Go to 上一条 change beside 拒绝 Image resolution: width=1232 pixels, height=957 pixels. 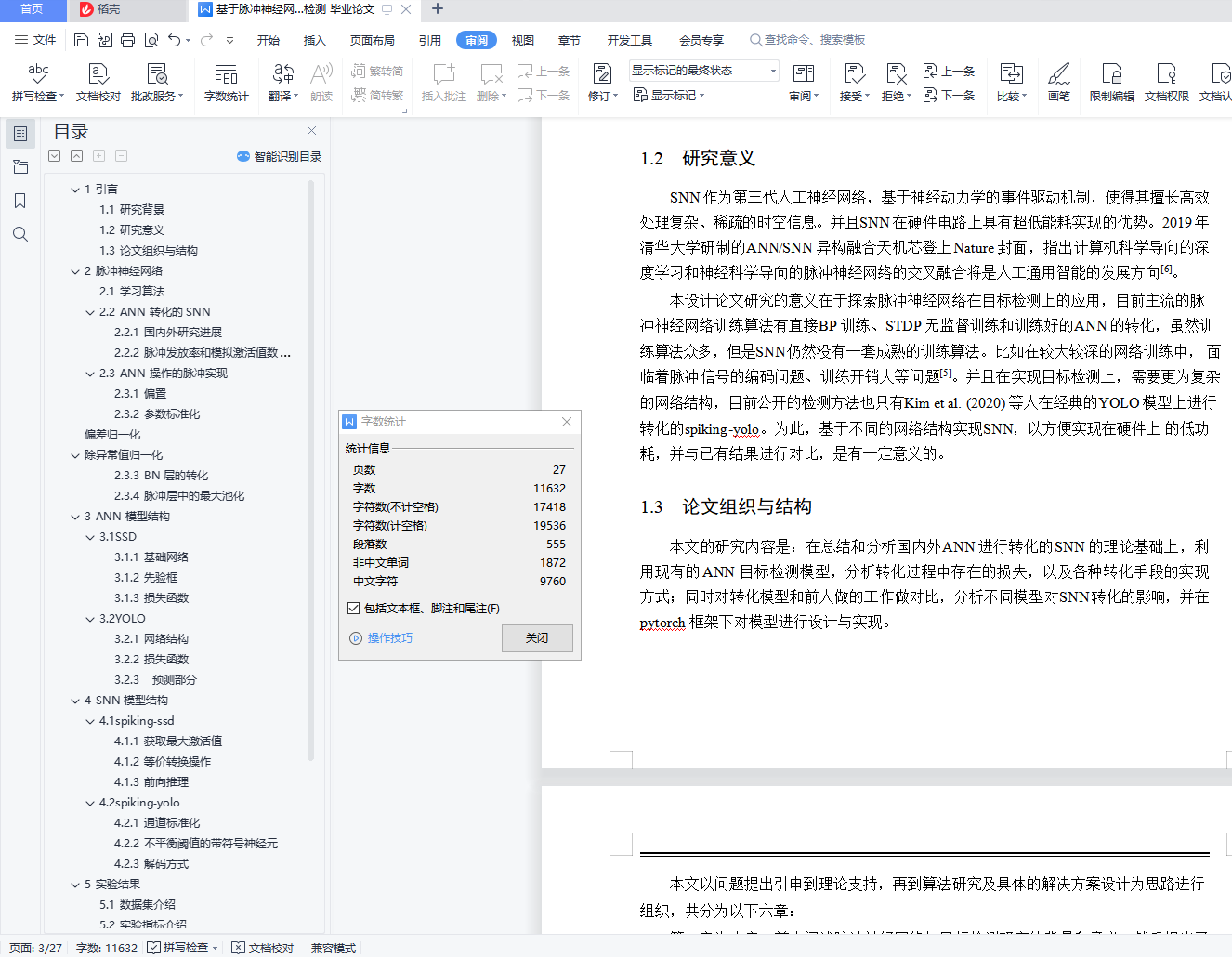click(950, 71)
